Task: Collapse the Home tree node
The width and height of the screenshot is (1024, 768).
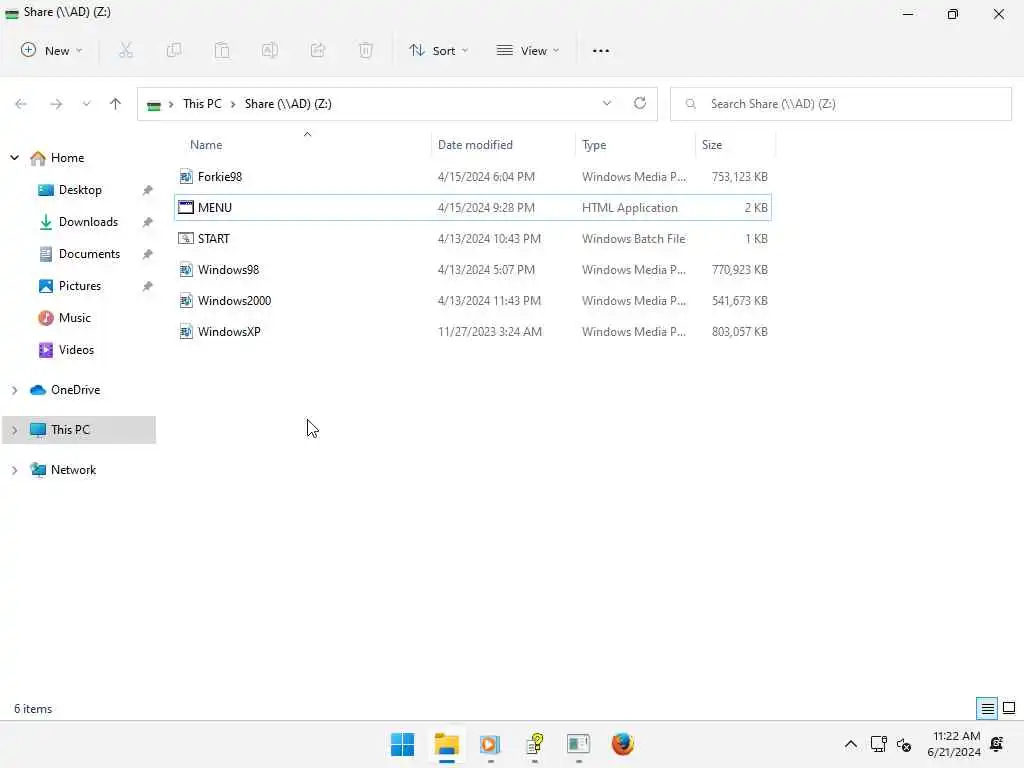Action: point(14,158)
